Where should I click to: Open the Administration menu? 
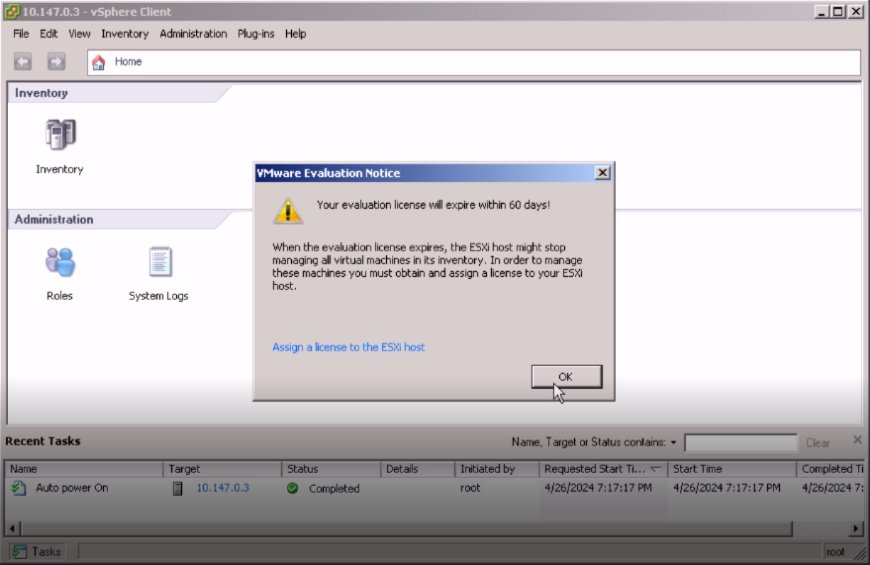pyautogui.click(x=193, y=34)
